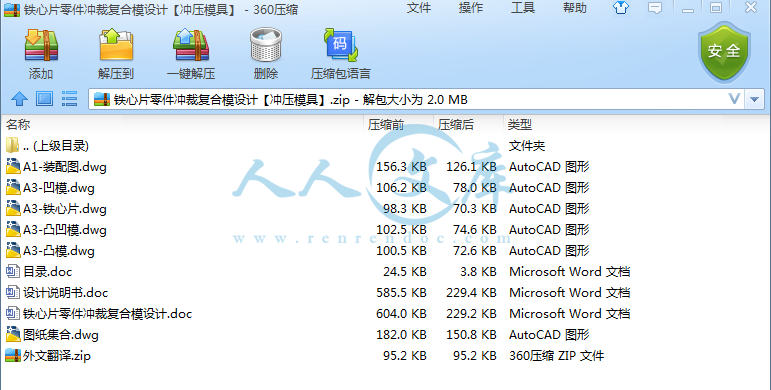Select the 铁心片零件冲裁复合模设计.doc file icon

13,314
